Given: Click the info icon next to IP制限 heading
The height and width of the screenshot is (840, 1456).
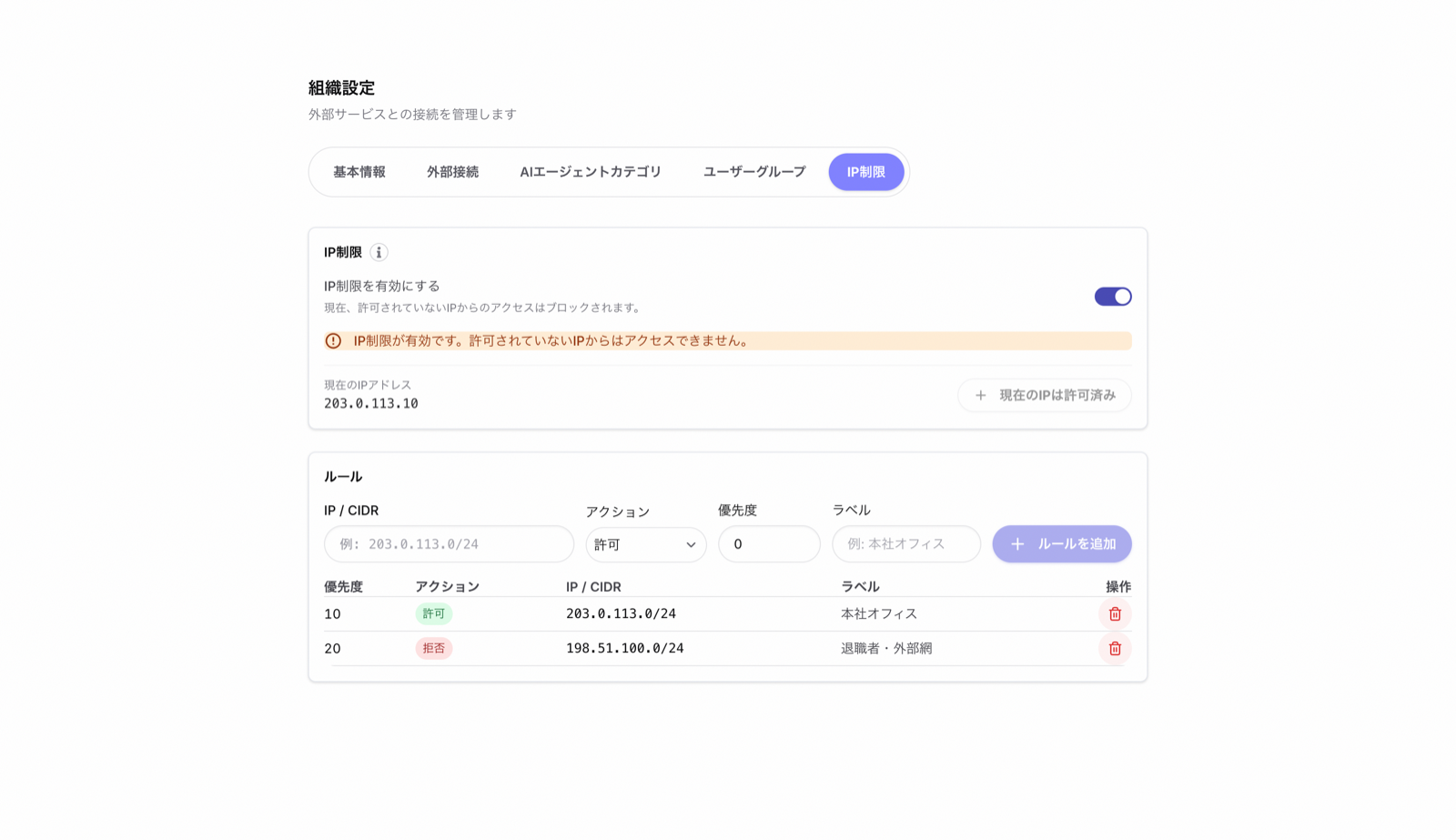Looking at the screenshot, I should point(379,252).
